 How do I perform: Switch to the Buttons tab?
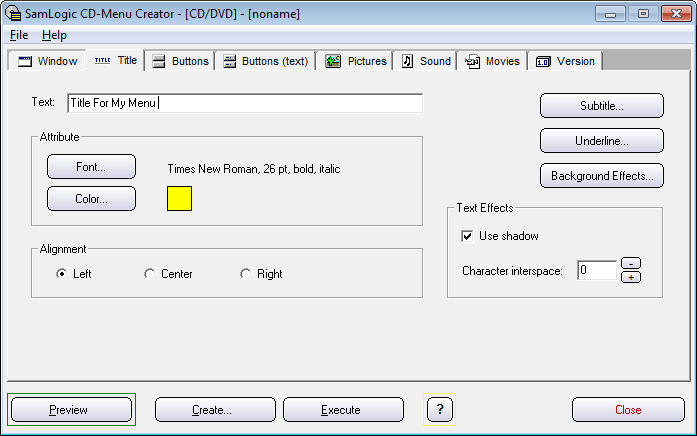[180, 61]
